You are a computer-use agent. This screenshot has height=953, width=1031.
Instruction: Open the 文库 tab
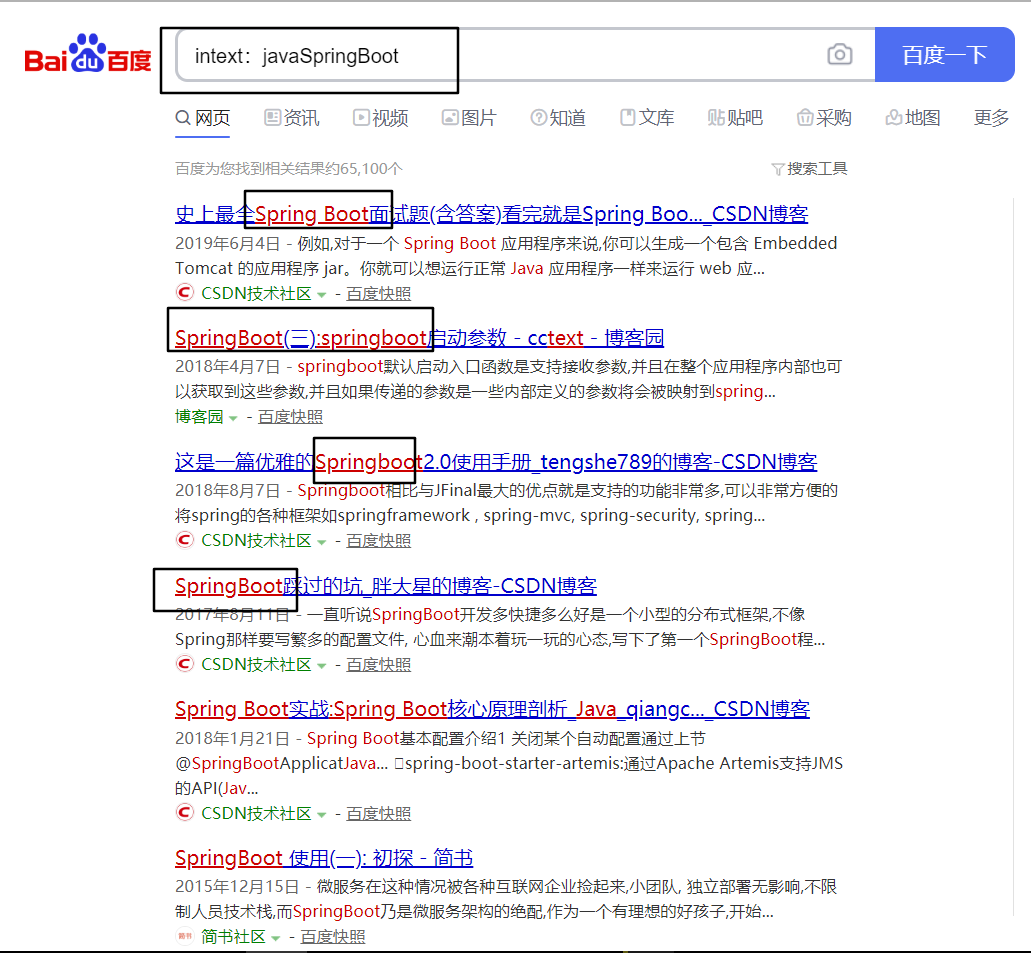647,118
